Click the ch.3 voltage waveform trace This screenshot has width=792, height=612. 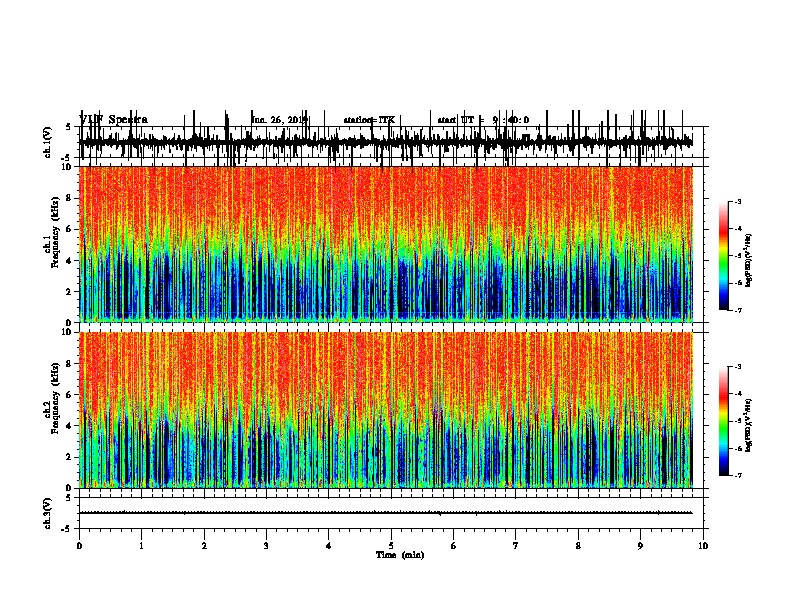click(x=386, y=513)
